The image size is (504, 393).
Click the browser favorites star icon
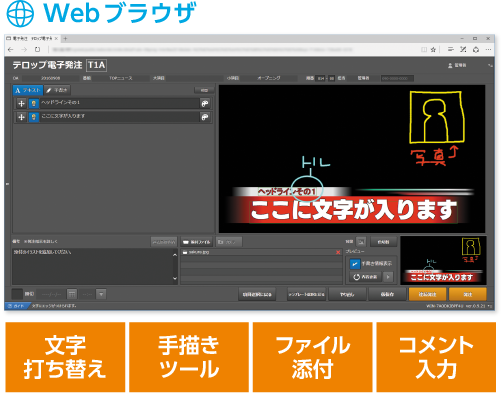(x=433, y=49)
